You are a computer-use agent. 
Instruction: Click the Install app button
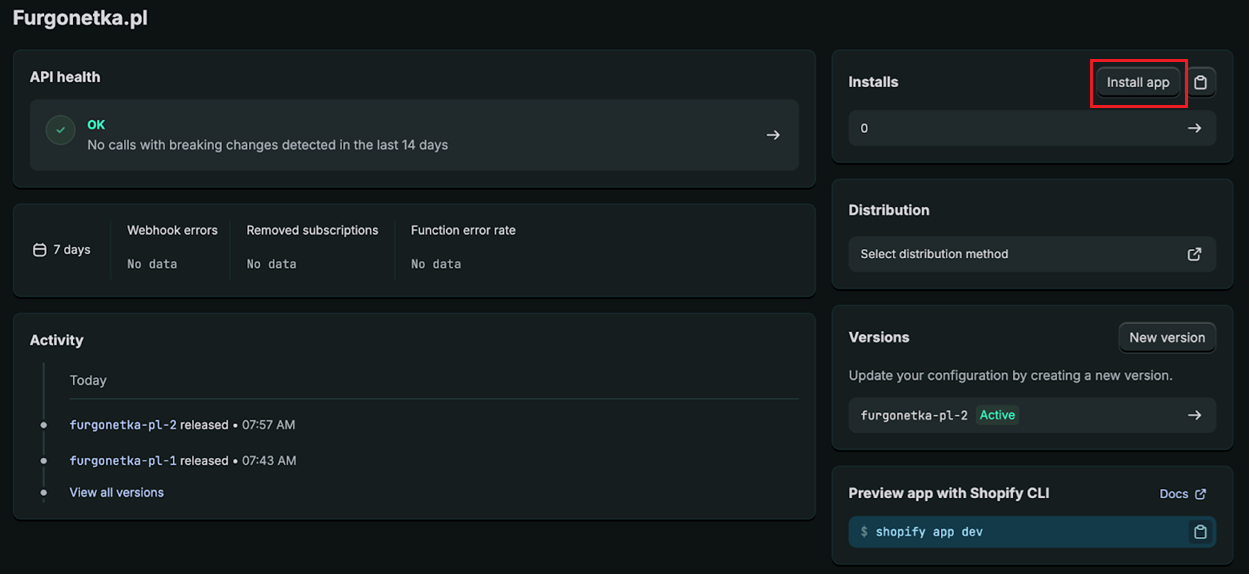point(1138,82)
